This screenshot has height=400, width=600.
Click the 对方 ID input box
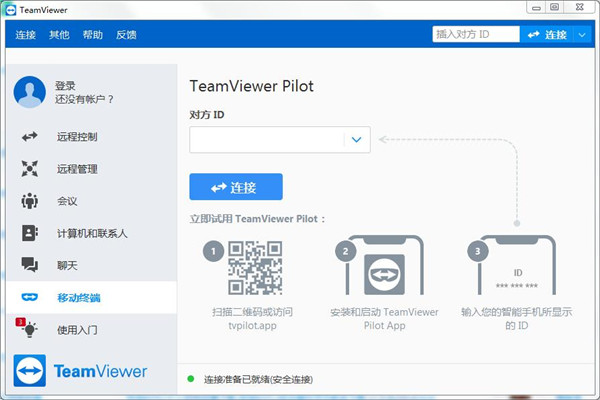267,140
